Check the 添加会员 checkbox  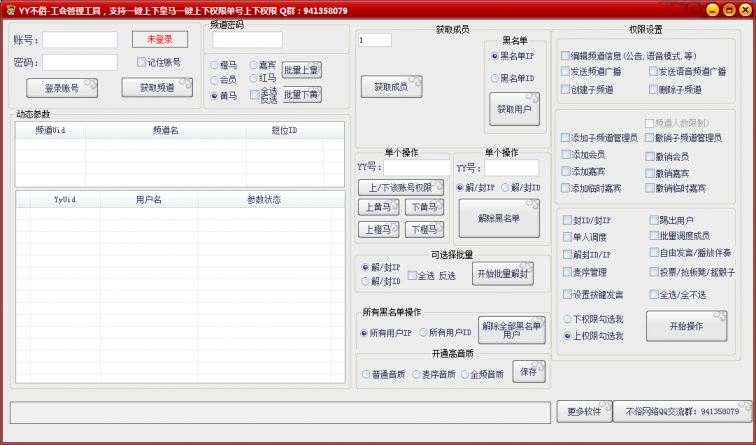(x=566, y=155)
